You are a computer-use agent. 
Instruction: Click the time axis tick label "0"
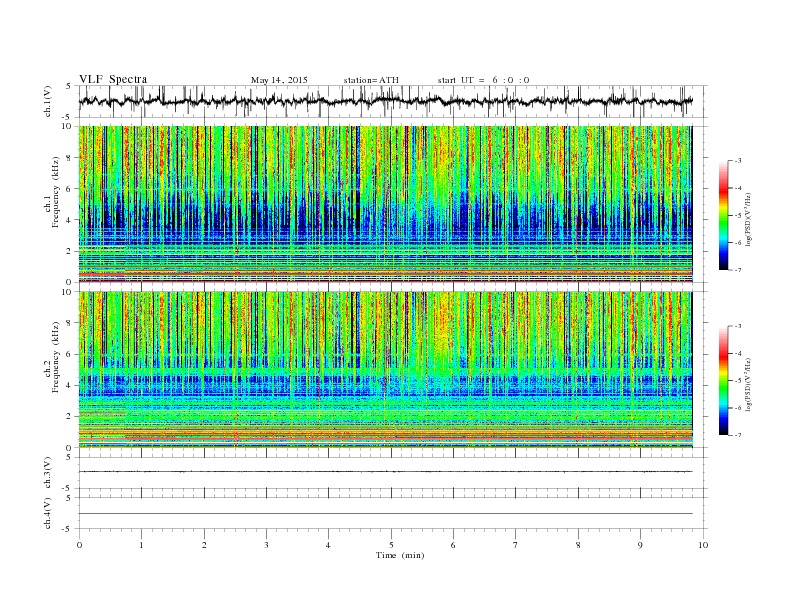(x=79, y=545)
